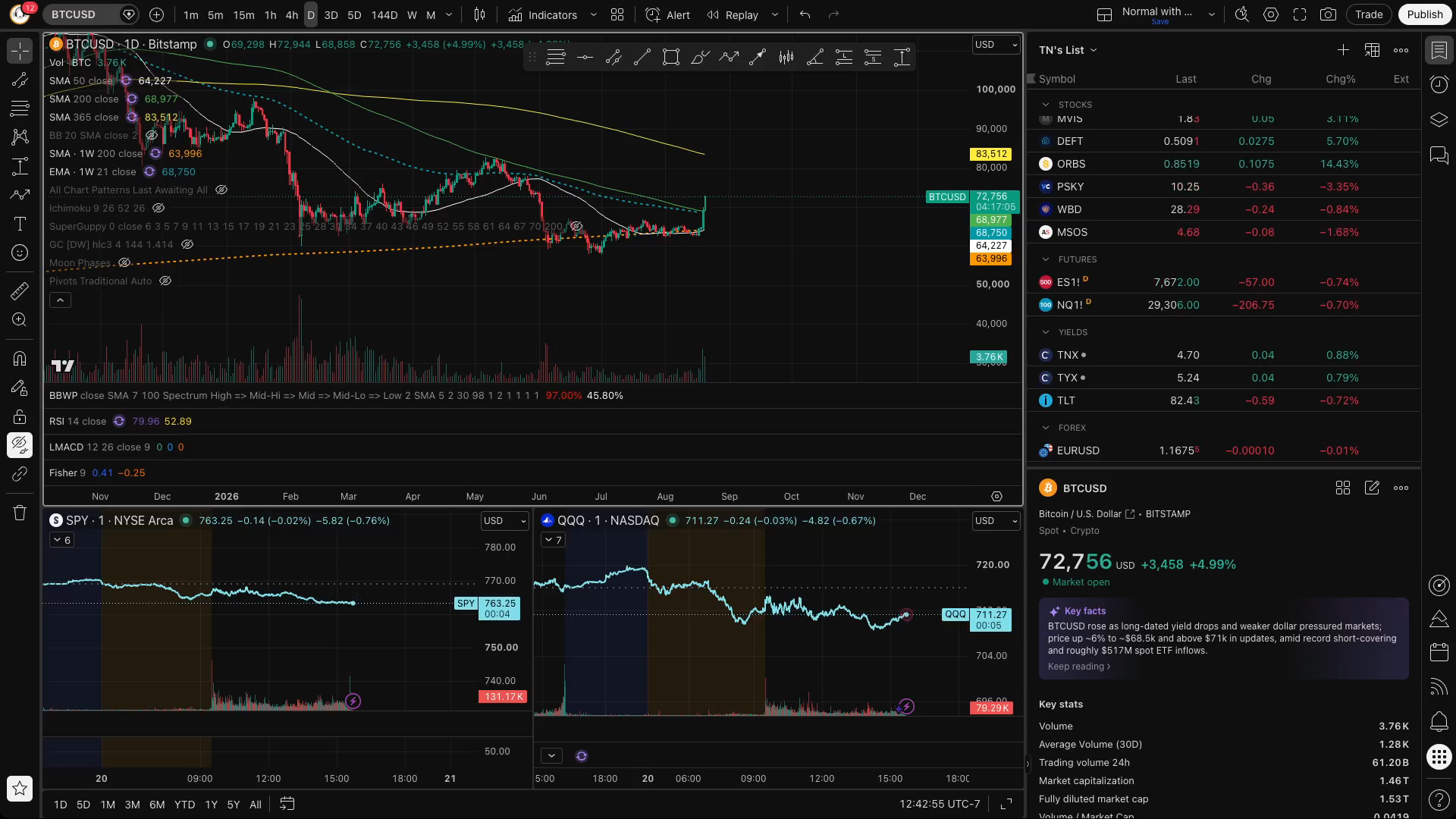This screenshot has height=819, width=1456.
Task: Expand the TN's List watchlist dropdown
Action: click(1068, 50)
